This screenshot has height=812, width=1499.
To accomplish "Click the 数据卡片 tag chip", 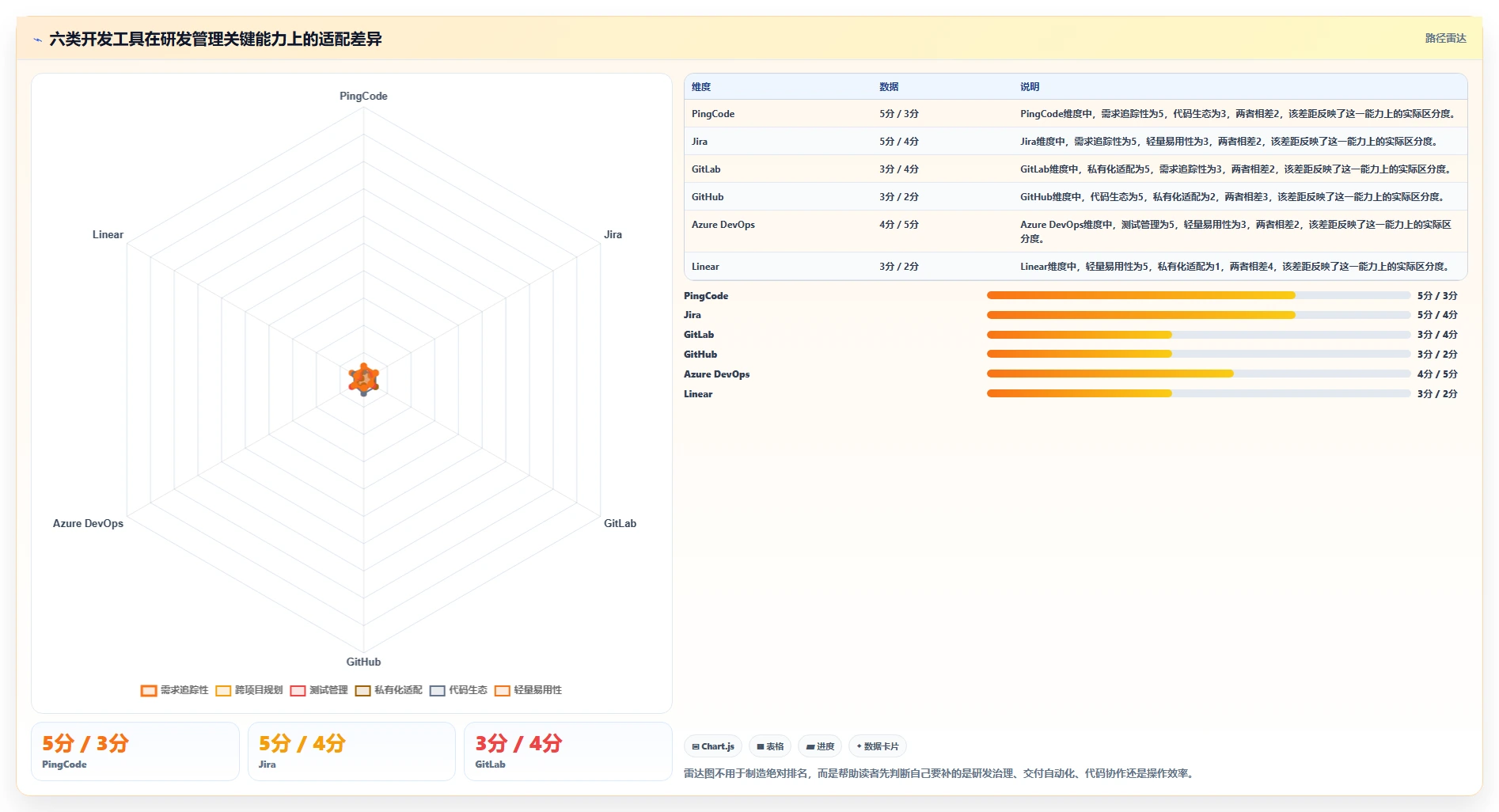I will click(878, 746).
